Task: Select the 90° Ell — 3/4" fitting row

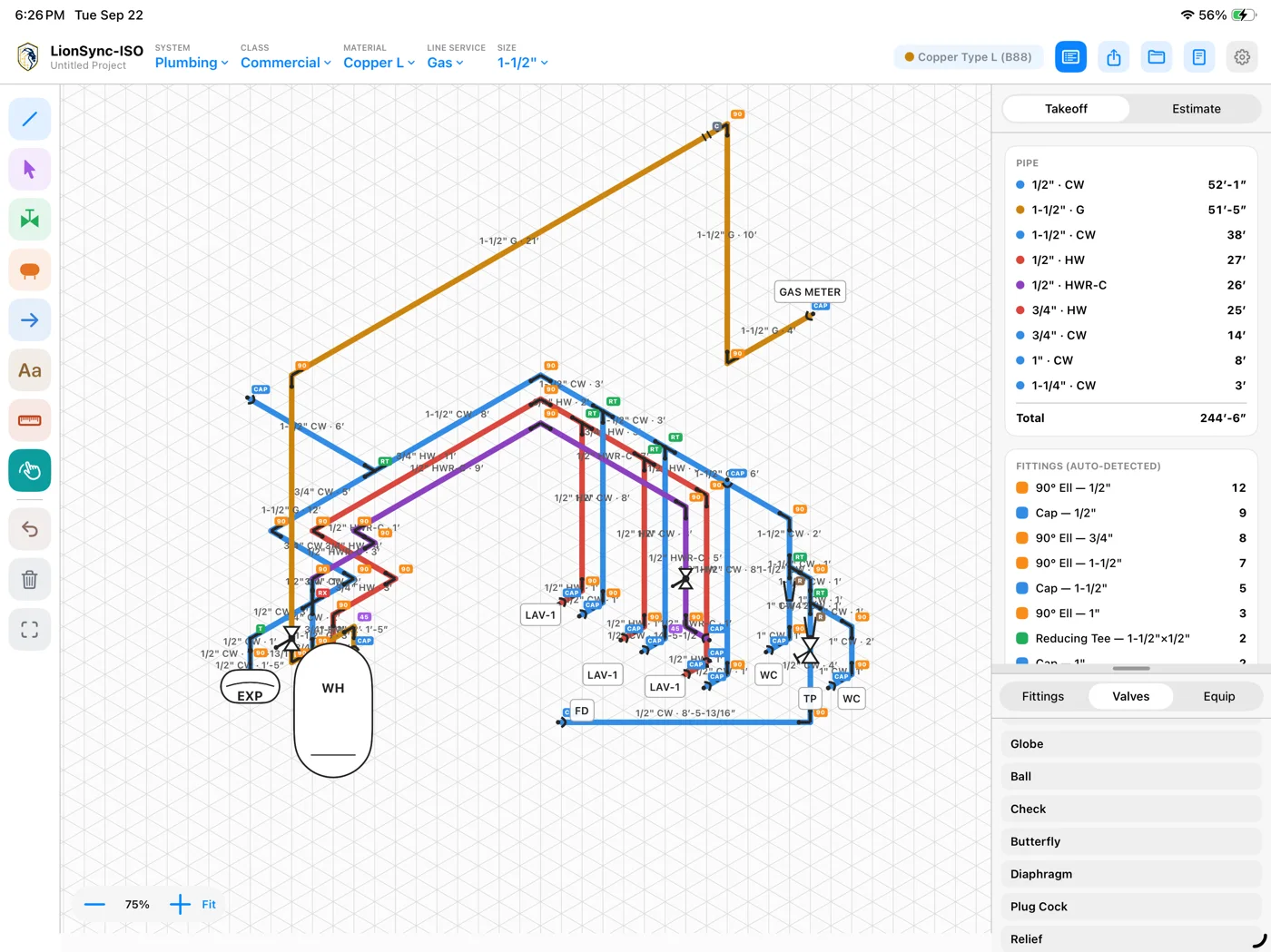Action: tap(1130, 538)
